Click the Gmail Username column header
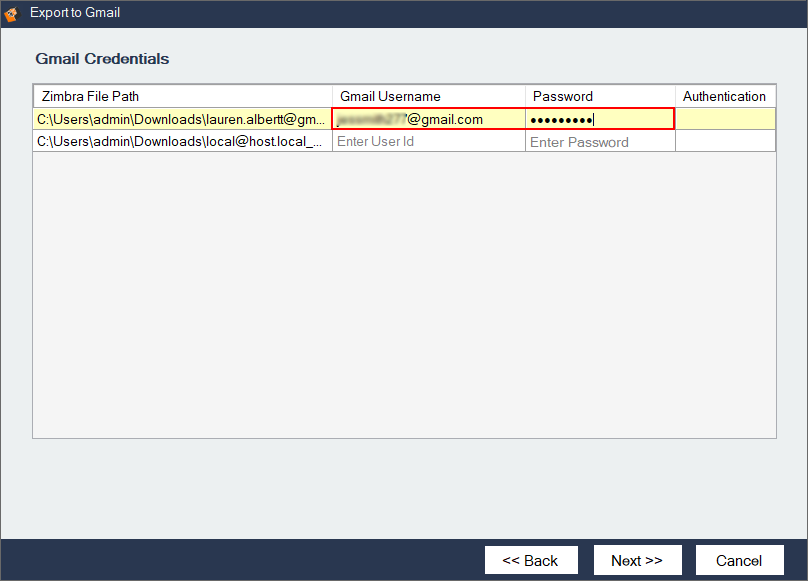Viewport: 808px width, 581px height. coord(428,96)
